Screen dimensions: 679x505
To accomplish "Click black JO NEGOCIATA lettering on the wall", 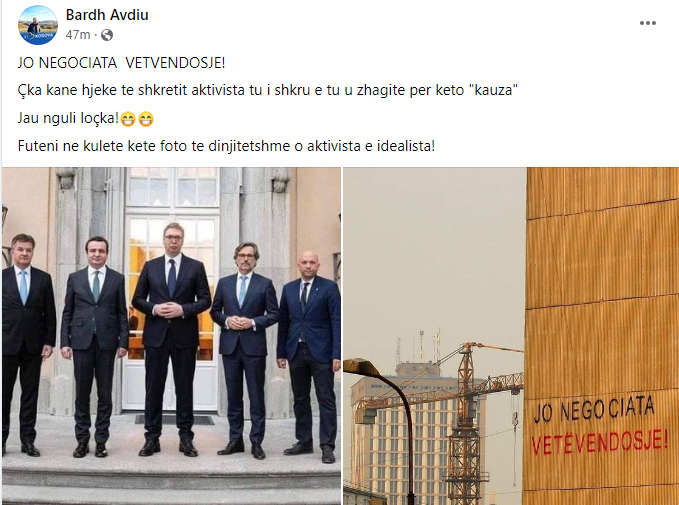I will [x=593, y=408].
